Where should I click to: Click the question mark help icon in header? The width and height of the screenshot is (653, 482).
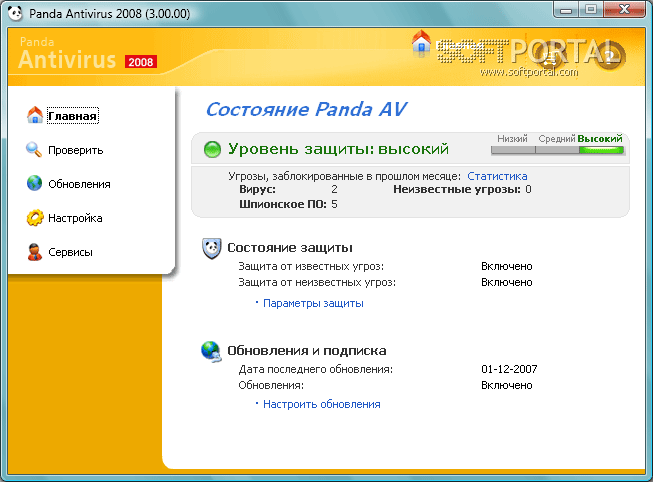610,55
